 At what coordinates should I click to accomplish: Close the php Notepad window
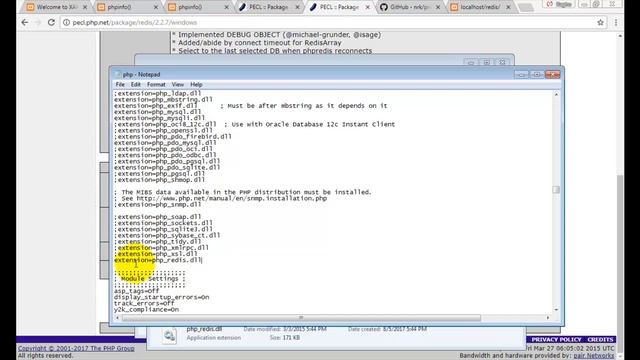552,74
